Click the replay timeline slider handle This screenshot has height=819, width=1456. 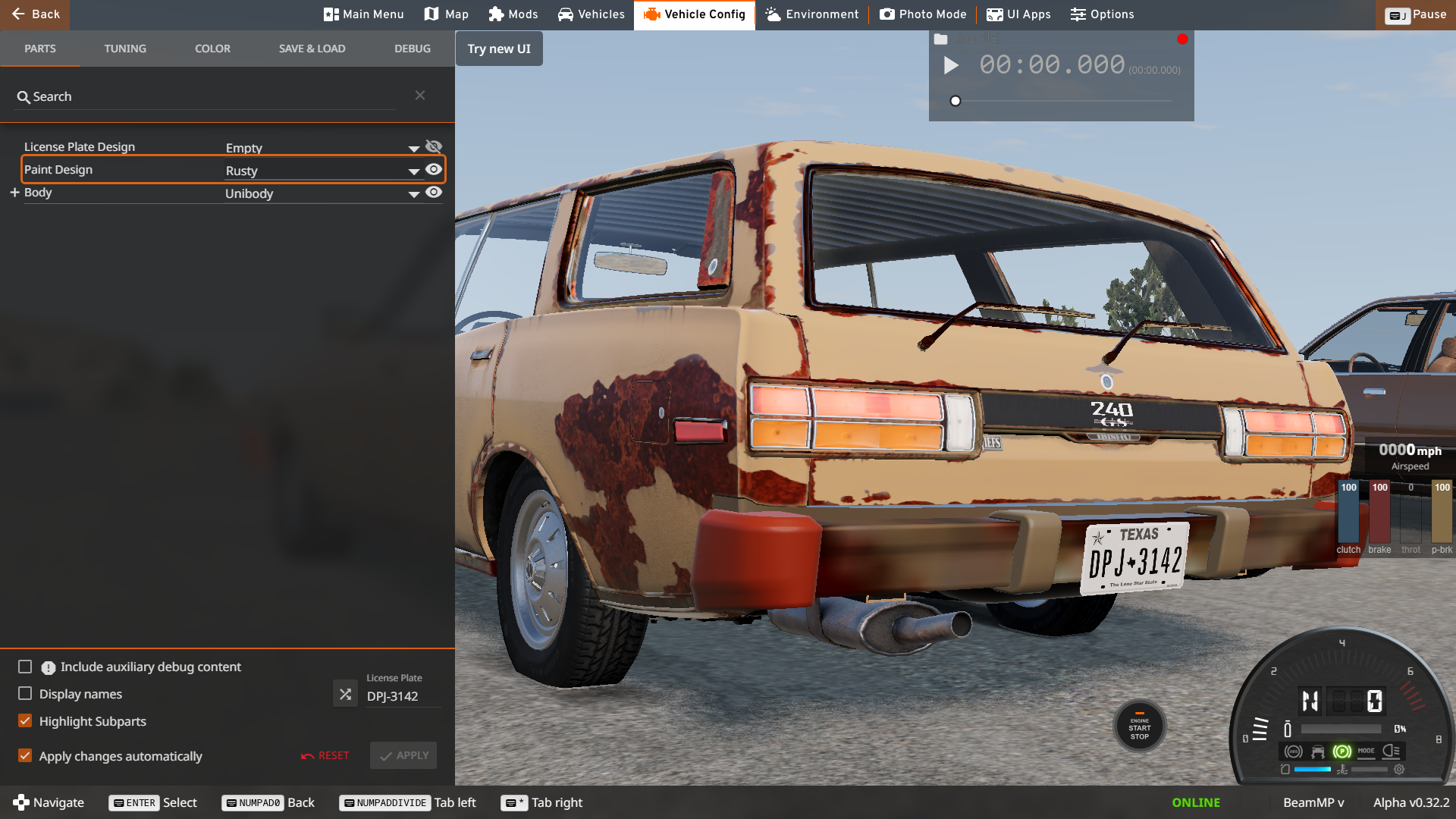[955, 101]
